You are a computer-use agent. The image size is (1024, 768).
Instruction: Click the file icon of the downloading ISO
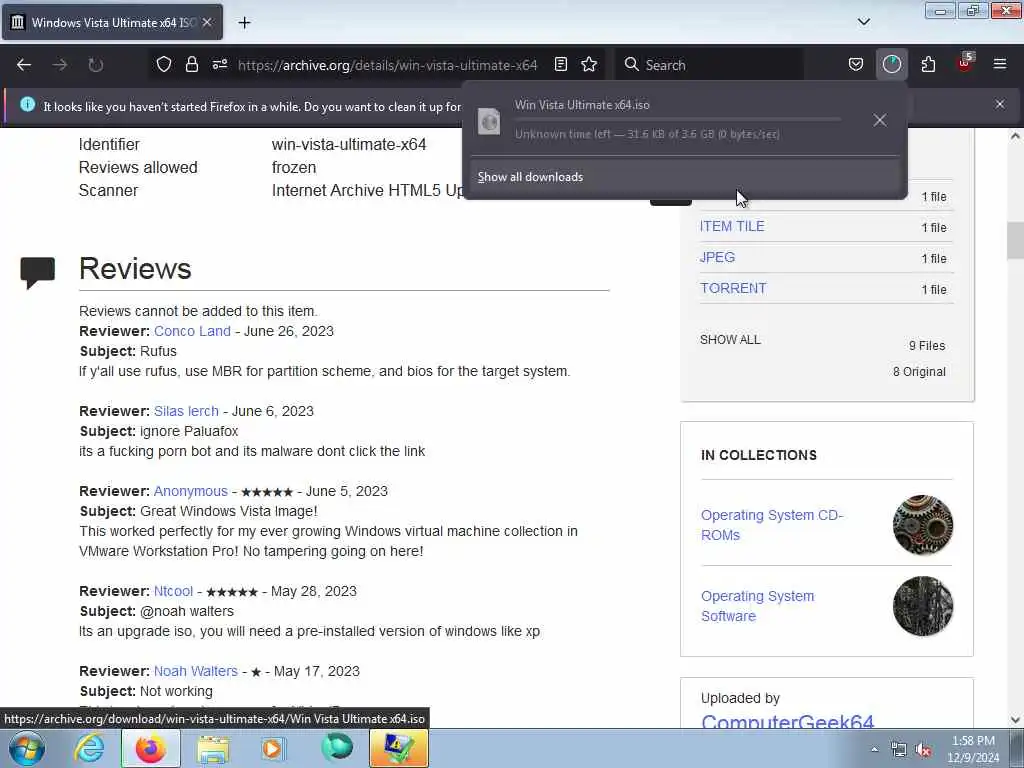click(x=489, y=121)
